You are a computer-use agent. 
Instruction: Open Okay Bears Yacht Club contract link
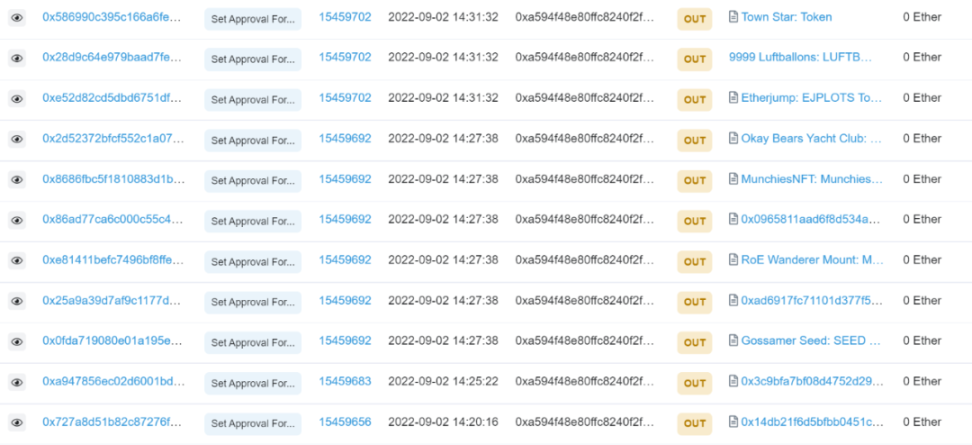click(x=811, y=138)
